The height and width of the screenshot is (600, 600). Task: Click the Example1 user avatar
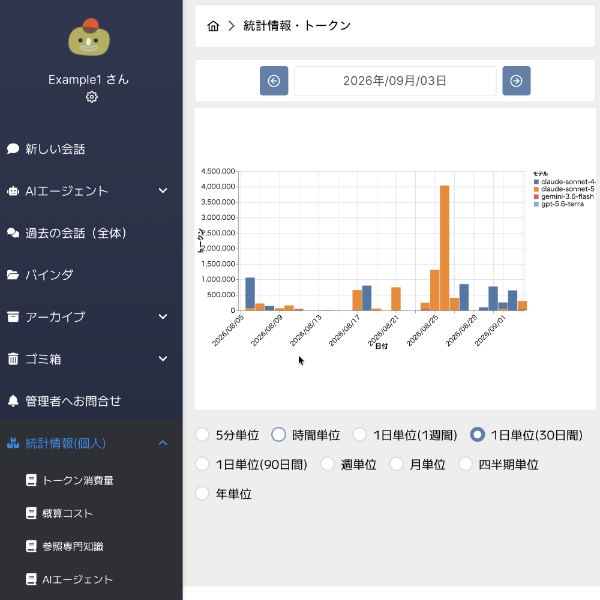89,38
